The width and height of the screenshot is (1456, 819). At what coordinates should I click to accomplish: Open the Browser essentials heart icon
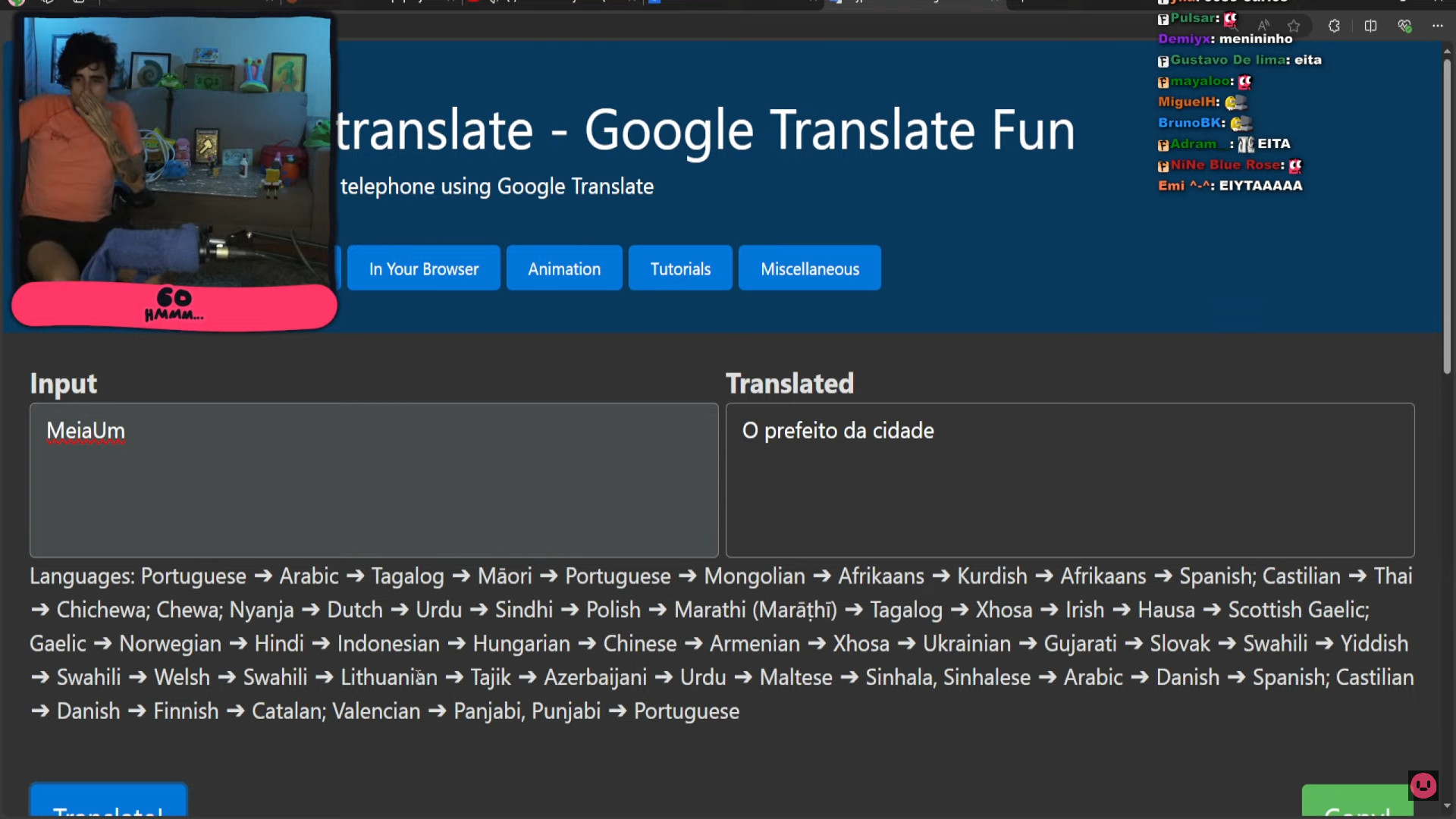coord(1404,26)
